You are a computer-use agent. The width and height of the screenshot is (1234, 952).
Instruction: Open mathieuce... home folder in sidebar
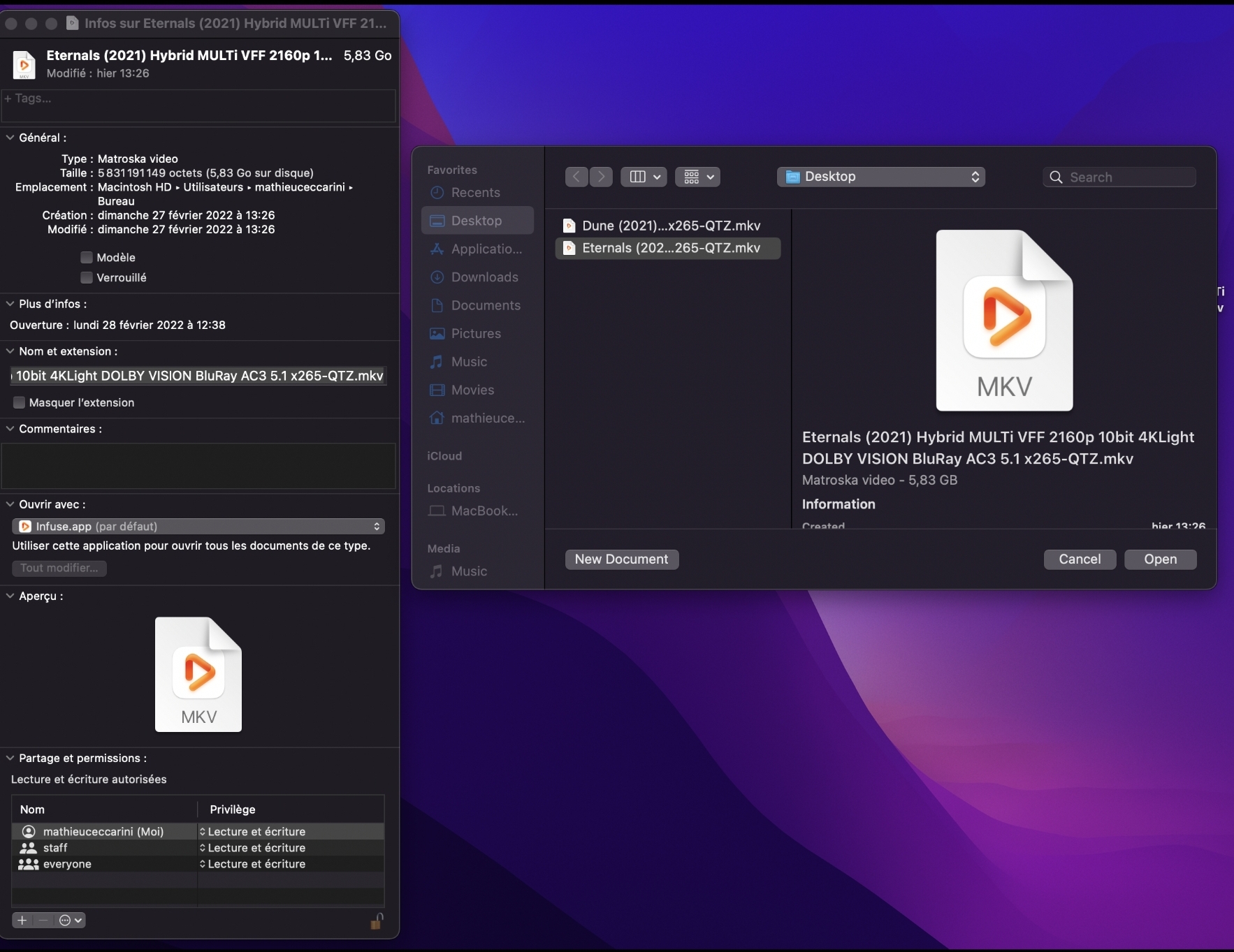point(477,418)
